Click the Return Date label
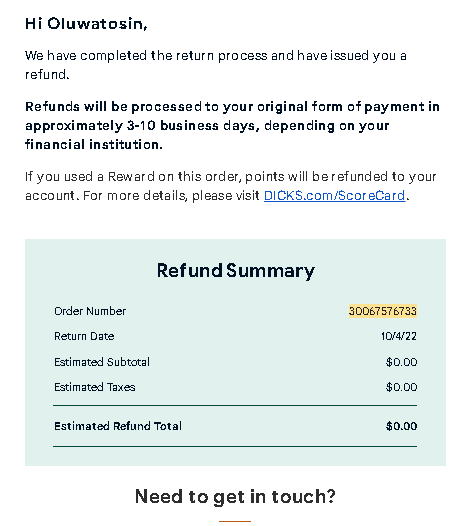The image size is (452, 526). [x=84, y=336]
